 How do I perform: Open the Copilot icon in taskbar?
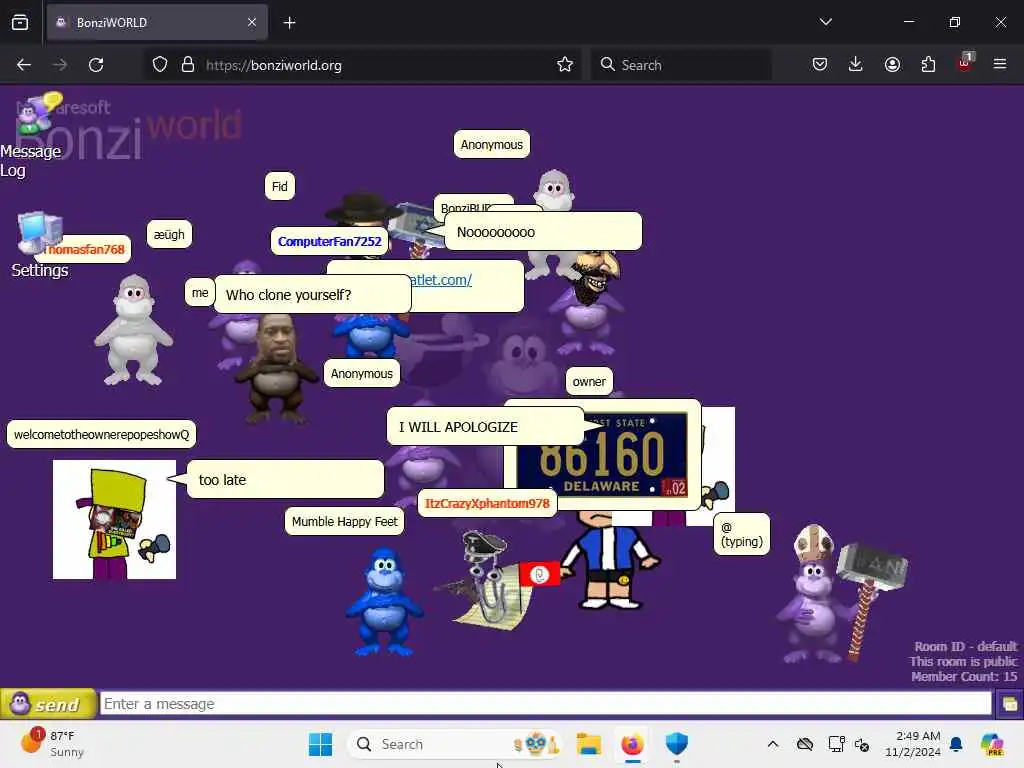(992, 744)
